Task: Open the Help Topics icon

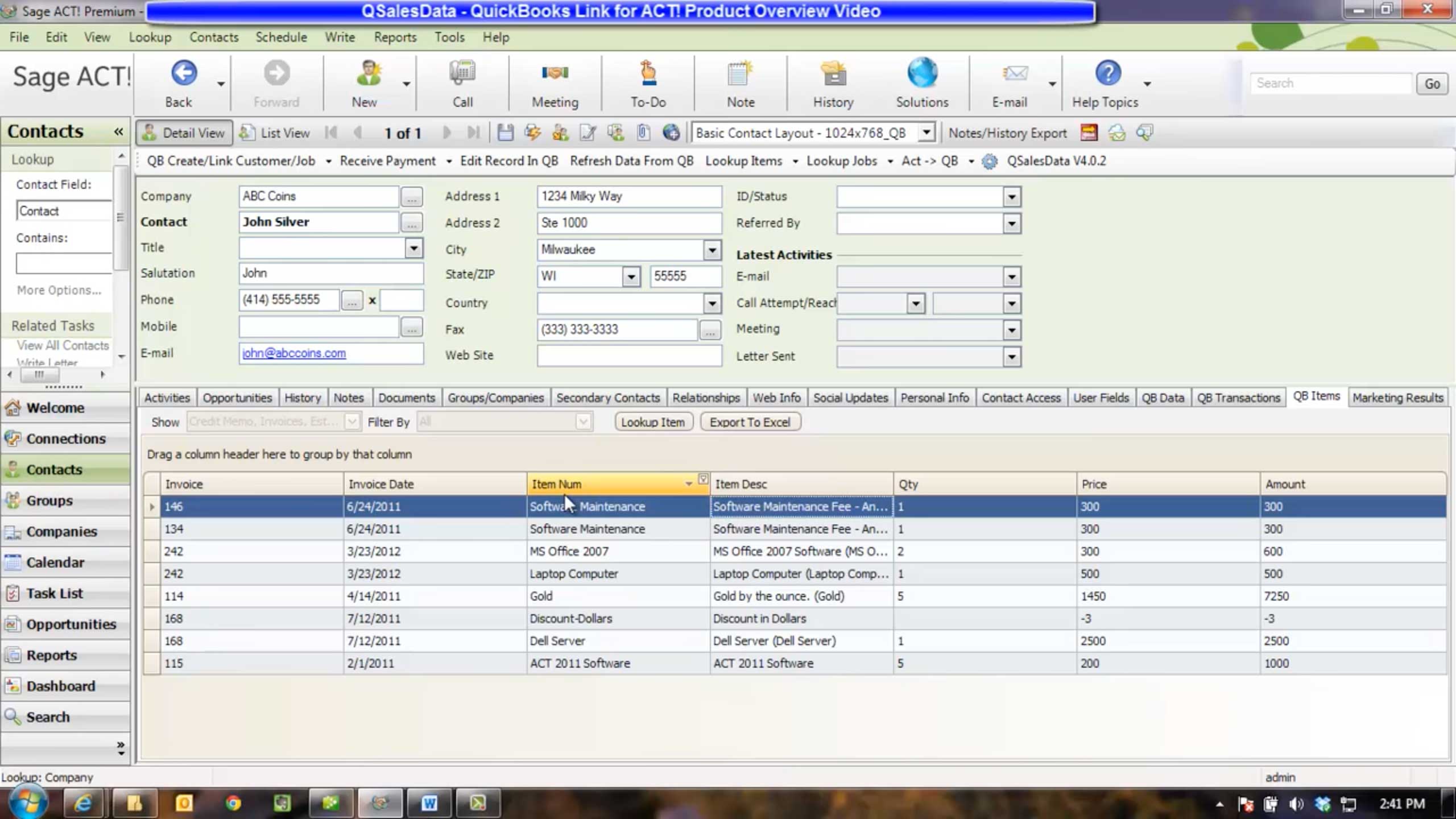Action: pyautogui.click(x=1108, y=74)
